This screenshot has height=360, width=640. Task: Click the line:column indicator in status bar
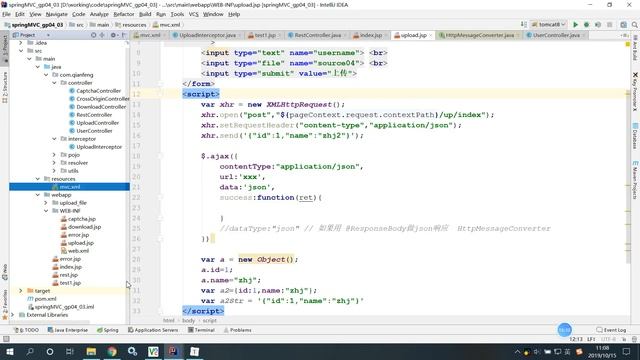tap(576, 339)
